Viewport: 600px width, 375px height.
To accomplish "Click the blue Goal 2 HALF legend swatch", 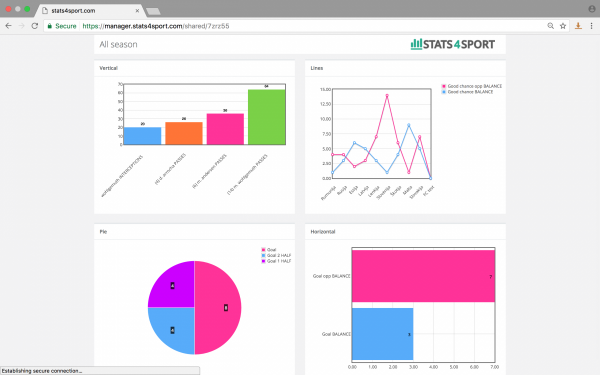I will (263, 255).
